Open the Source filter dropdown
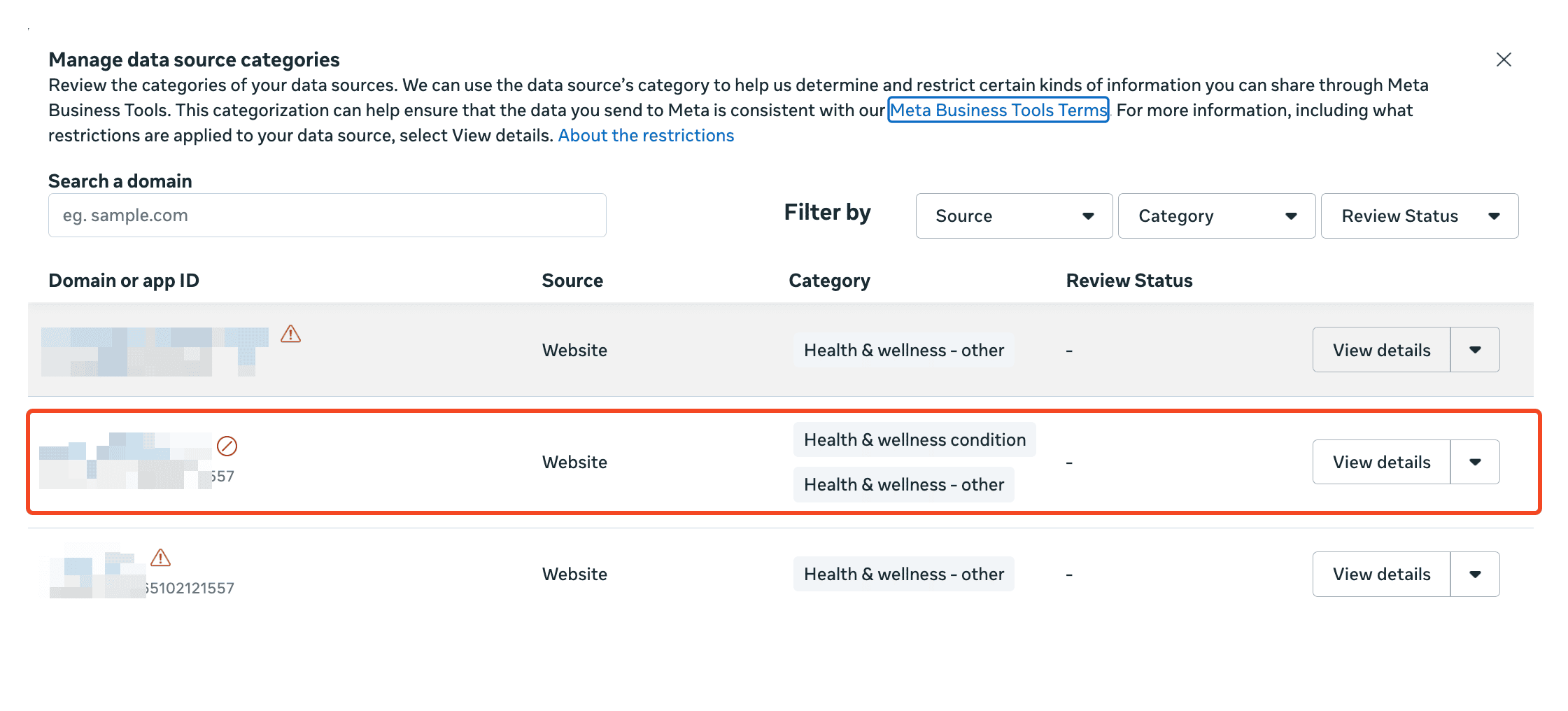Viewport: 1568px width, 711px height. 1013,216
